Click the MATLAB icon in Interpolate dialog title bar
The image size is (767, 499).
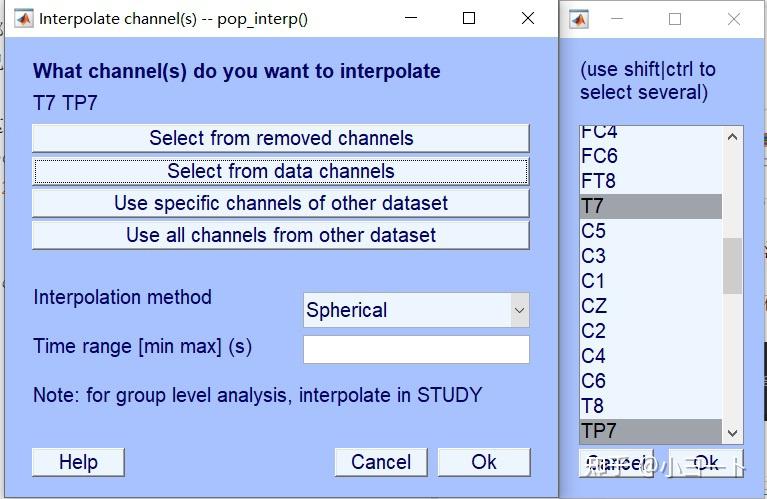pos(22,18)
